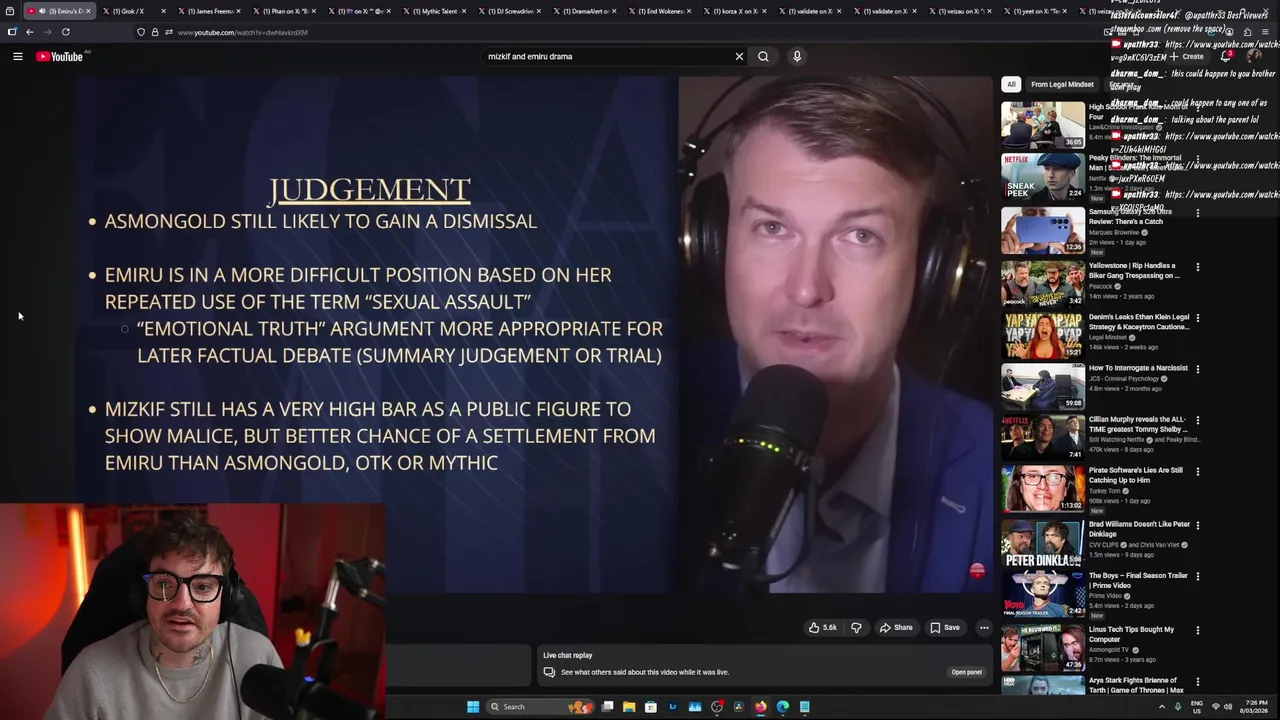1280x720 pixels.
Task: Open Firefox from the taskbar
Action: pyautogui.click(x=761, y=707)
